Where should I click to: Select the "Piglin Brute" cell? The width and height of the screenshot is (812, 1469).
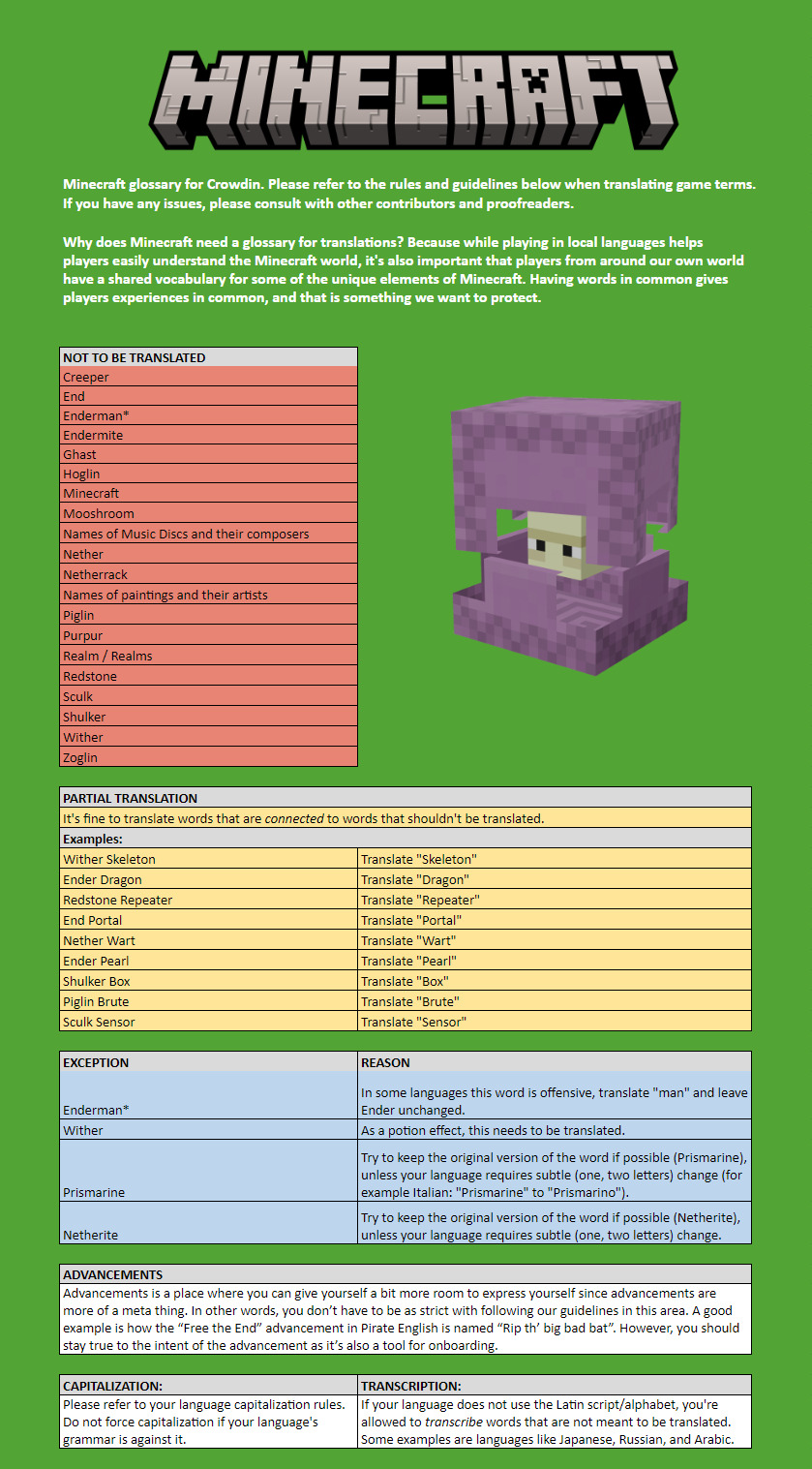(x=209, y=1001)
